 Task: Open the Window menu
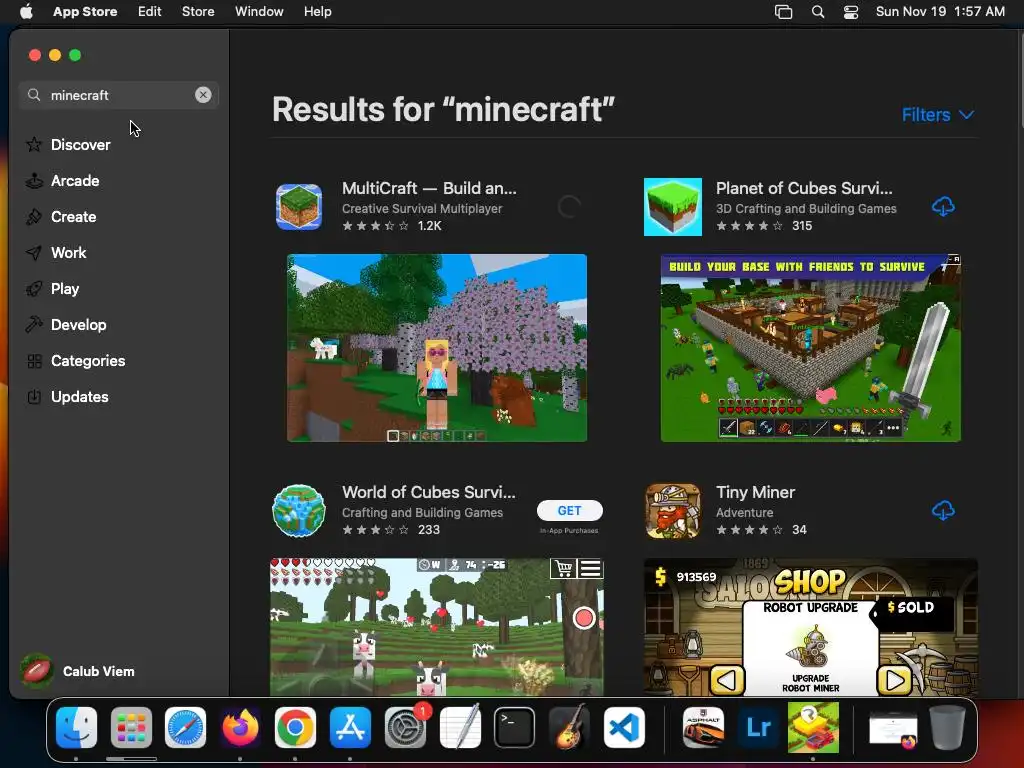point(259,12)
